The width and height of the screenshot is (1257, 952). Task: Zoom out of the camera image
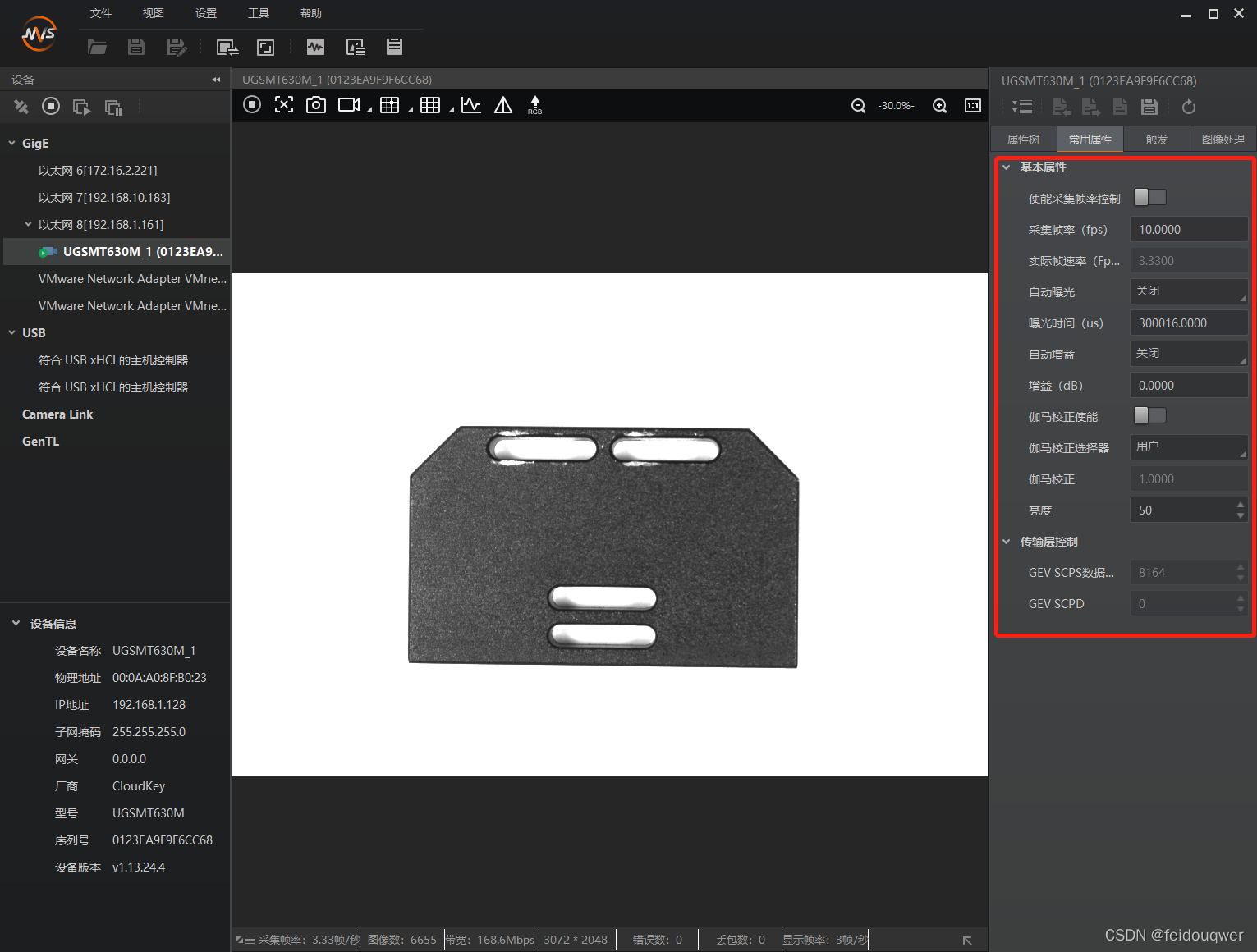tap(858, 106)
